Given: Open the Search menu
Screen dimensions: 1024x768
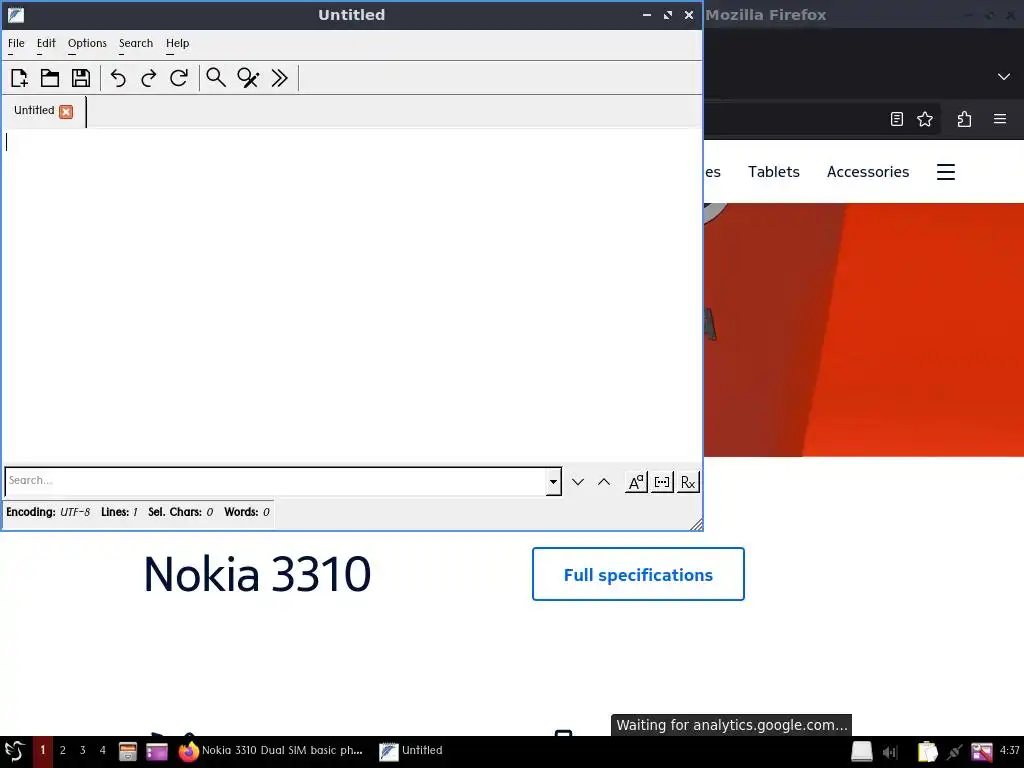Looking at the screenshot, I should point(136,43).
